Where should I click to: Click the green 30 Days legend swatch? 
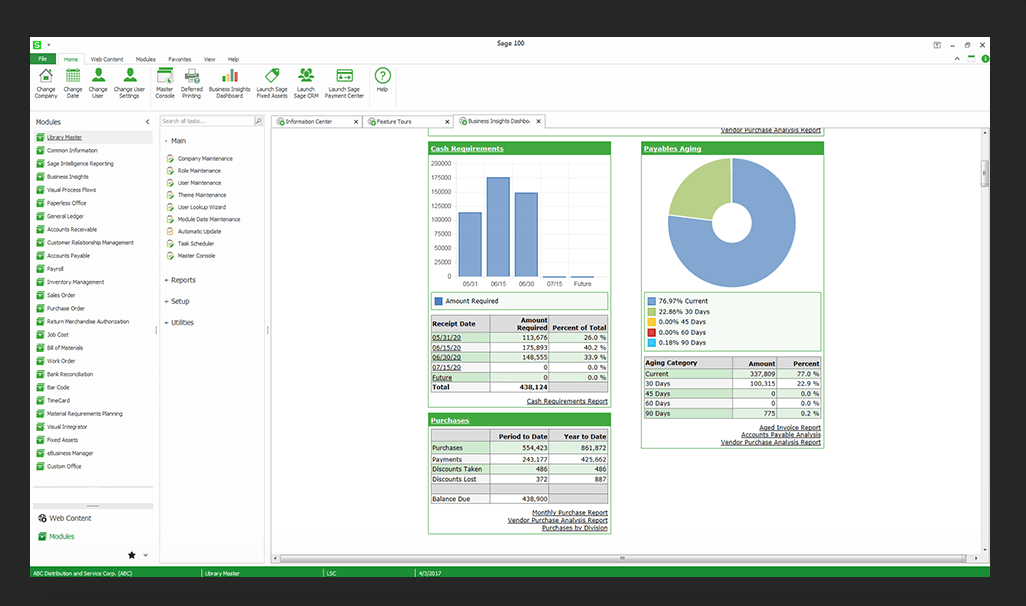pos(651,312)
